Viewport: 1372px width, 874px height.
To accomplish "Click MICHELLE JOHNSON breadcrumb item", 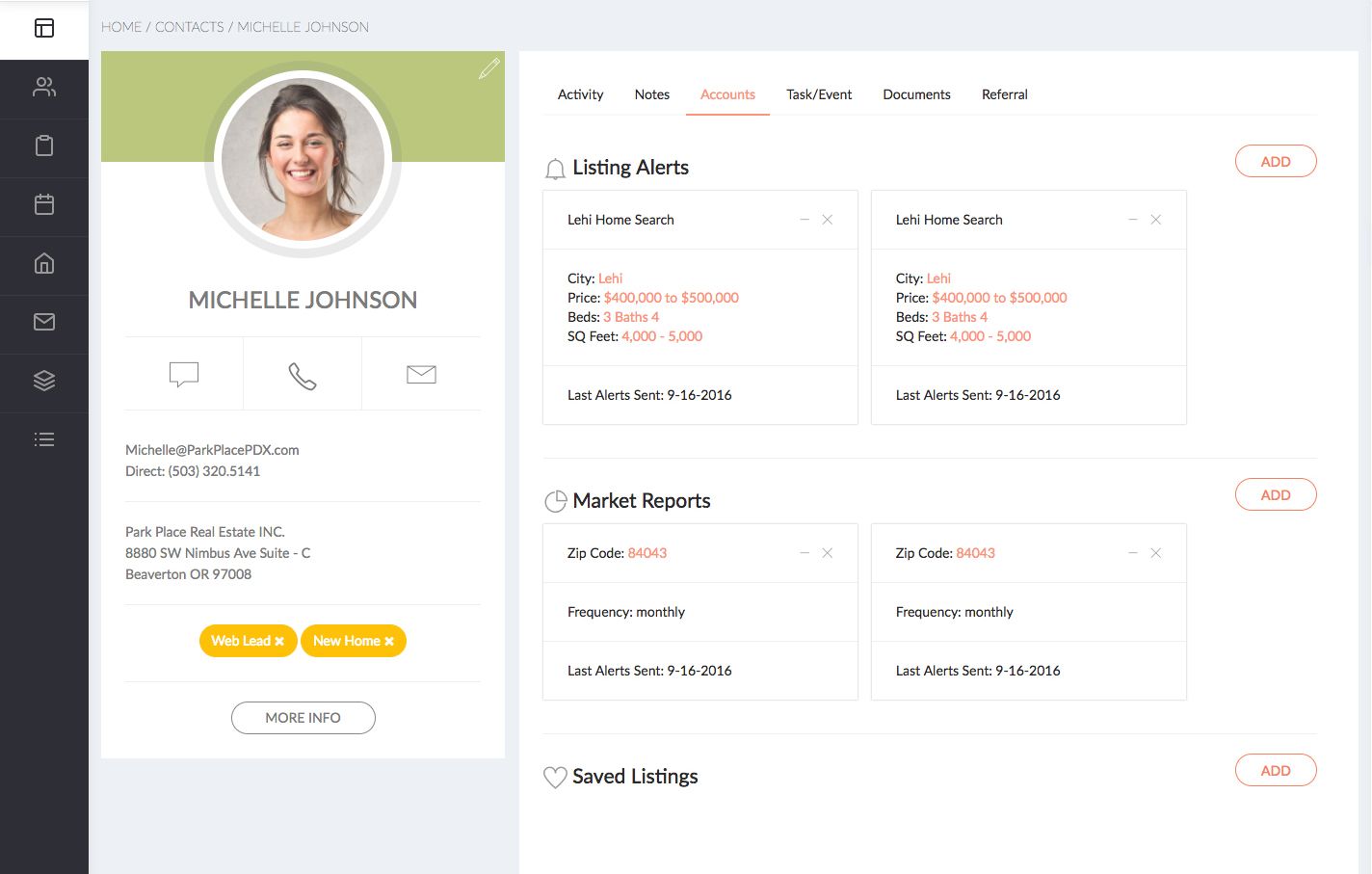I will (x=303, y=27).
